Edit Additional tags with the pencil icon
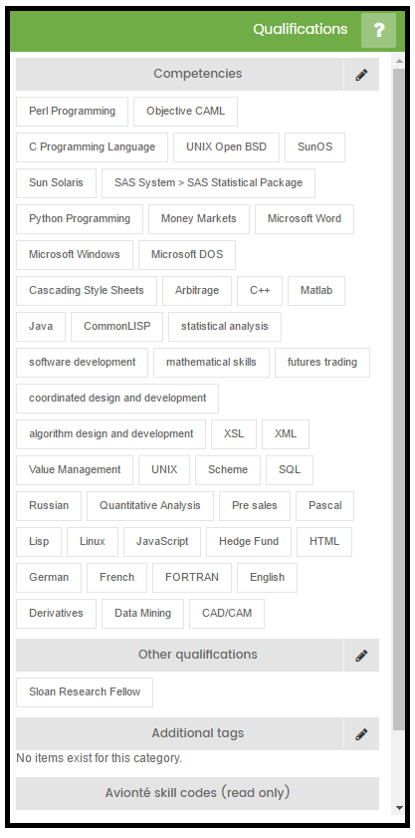This screenshot has width=415, height=838. click(362, 734)
